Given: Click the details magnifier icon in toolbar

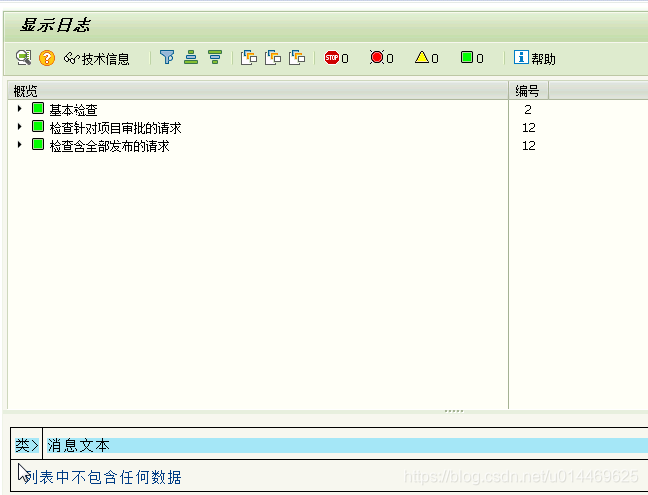Looking at the screenshot, I should click(24, 58).
